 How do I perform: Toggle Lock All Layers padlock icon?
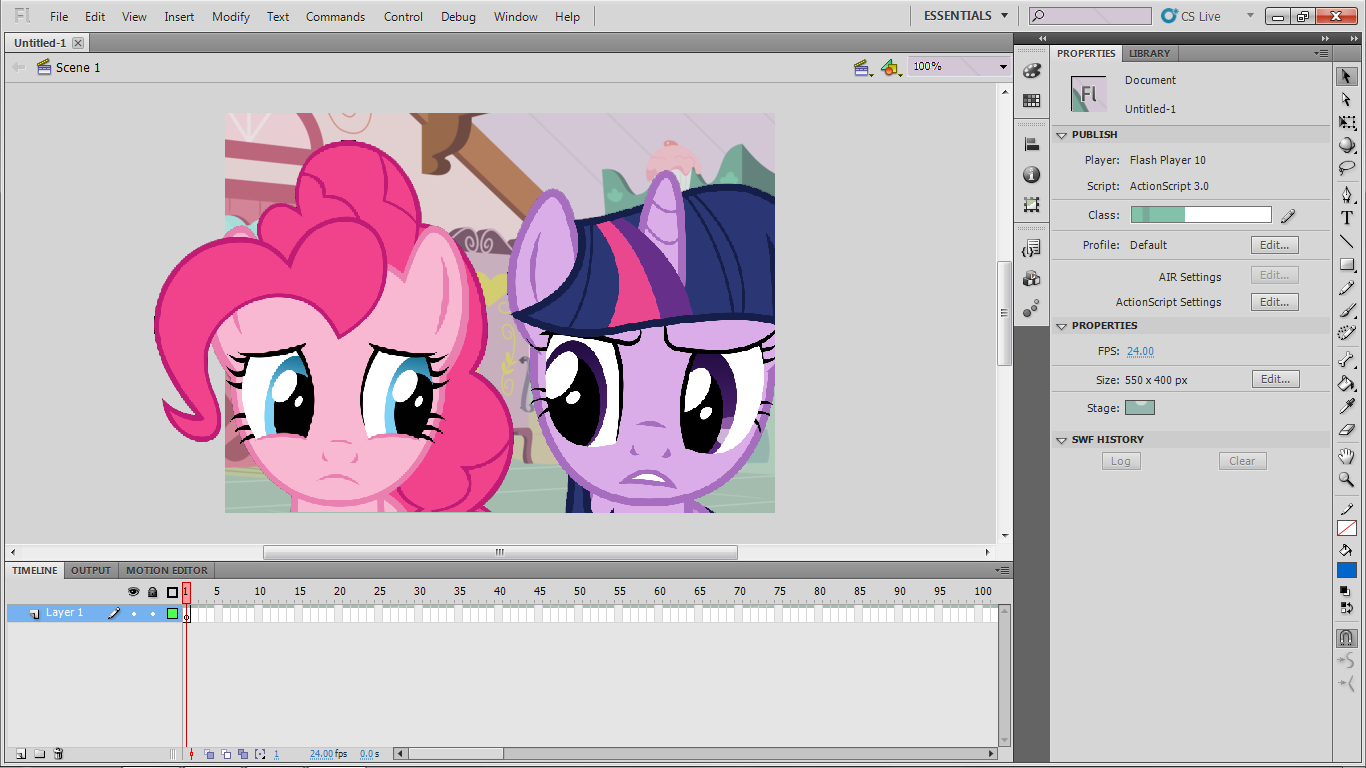(153, 592)
